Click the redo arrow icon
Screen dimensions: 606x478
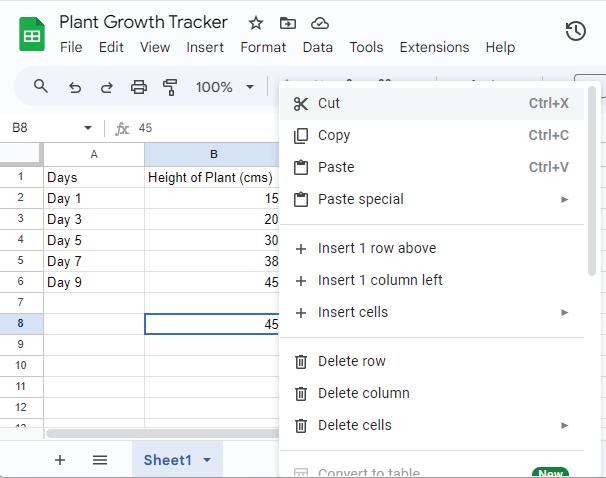click(106, 87)
